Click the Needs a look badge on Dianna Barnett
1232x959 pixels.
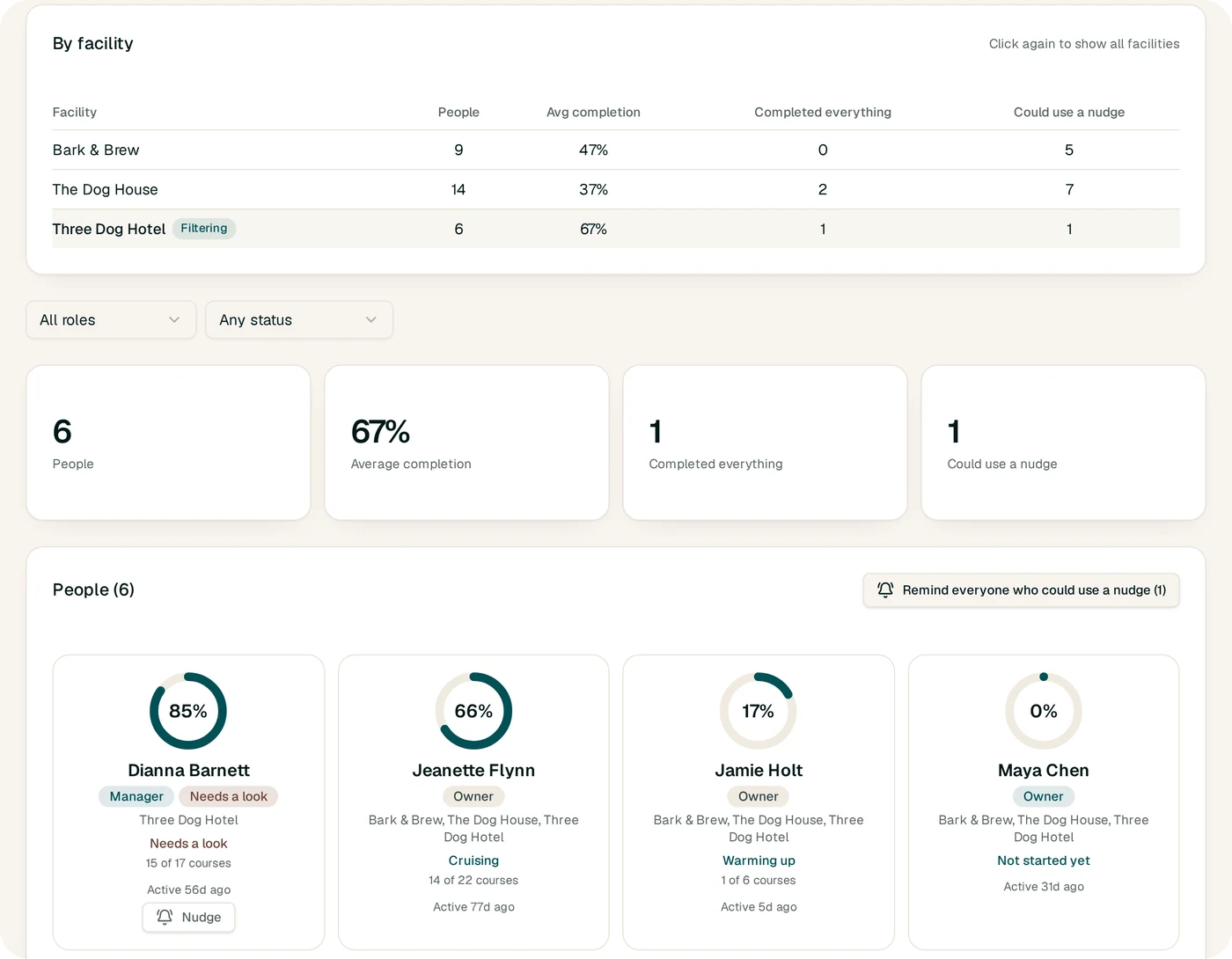pos(229,796)
